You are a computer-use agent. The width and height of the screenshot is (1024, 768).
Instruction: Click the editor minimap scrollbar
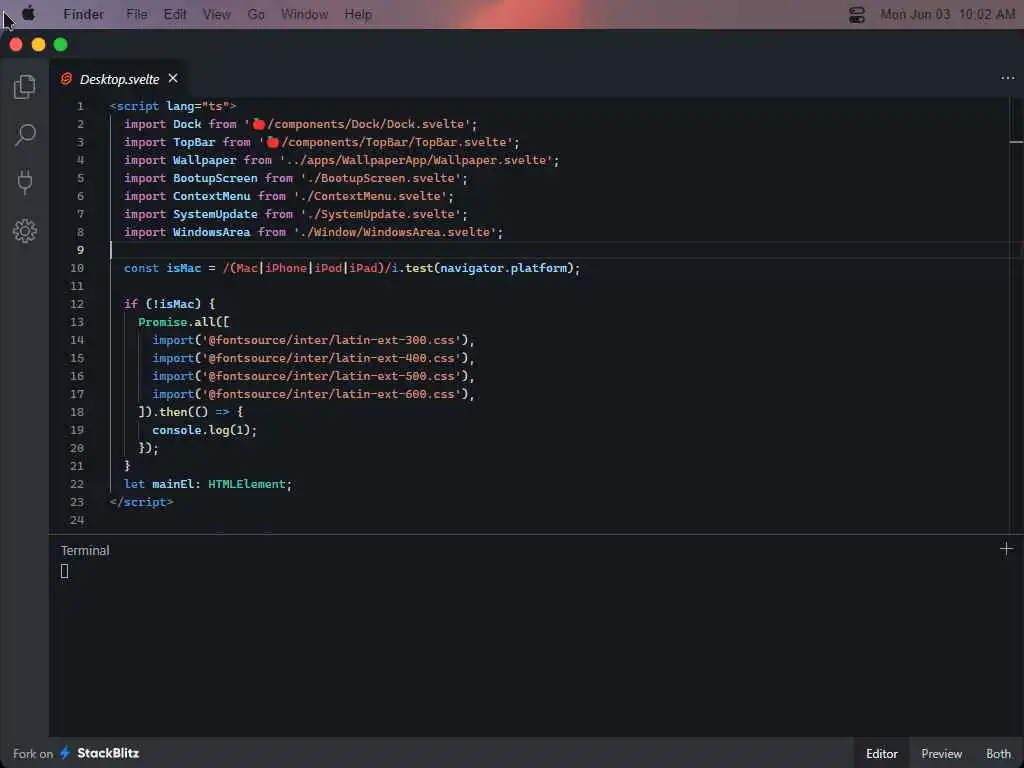pyautogui.click(x=1016, y=313)
